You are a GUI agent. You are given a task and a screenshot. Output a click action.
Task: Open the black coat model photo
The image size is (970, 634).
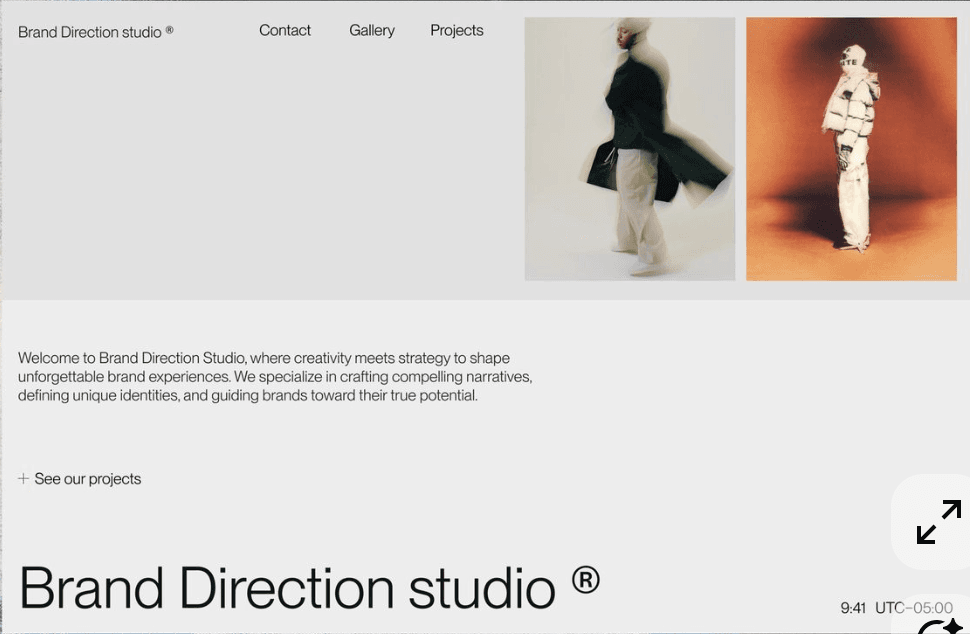[630, 148]
